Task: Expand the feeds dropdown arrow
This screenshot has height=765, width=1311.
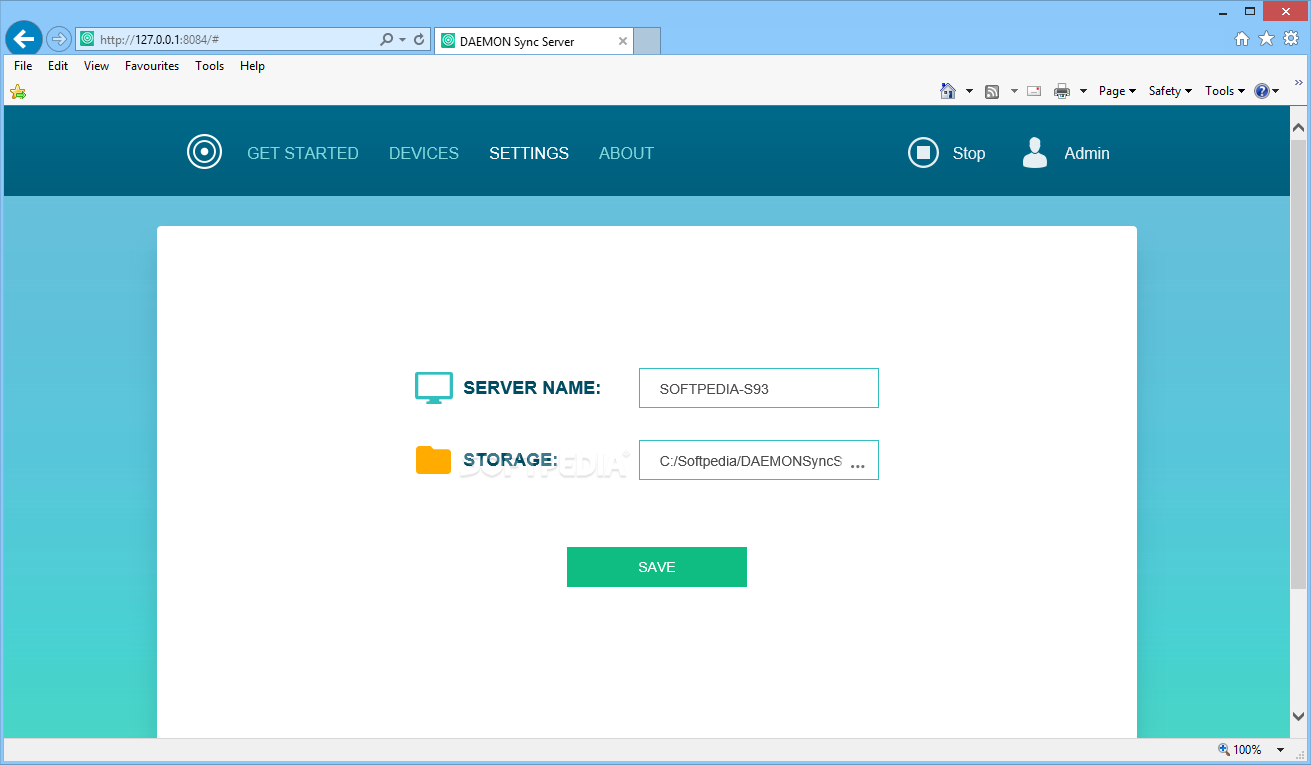Action: [1013, 91]
